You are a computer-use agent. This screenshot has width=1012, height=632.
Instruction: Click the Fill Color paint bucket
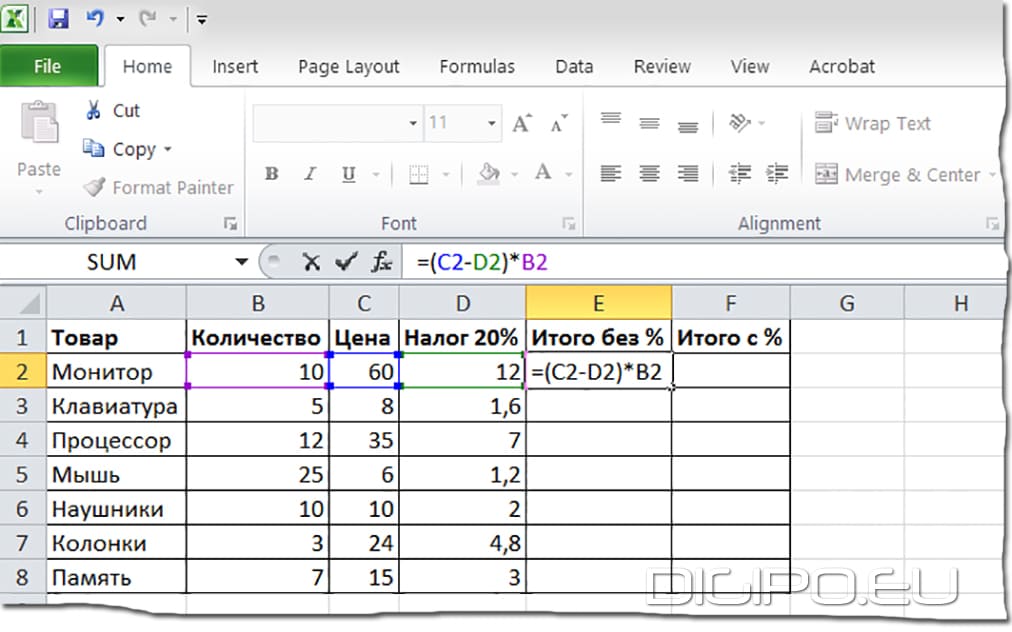click(488, 174)
